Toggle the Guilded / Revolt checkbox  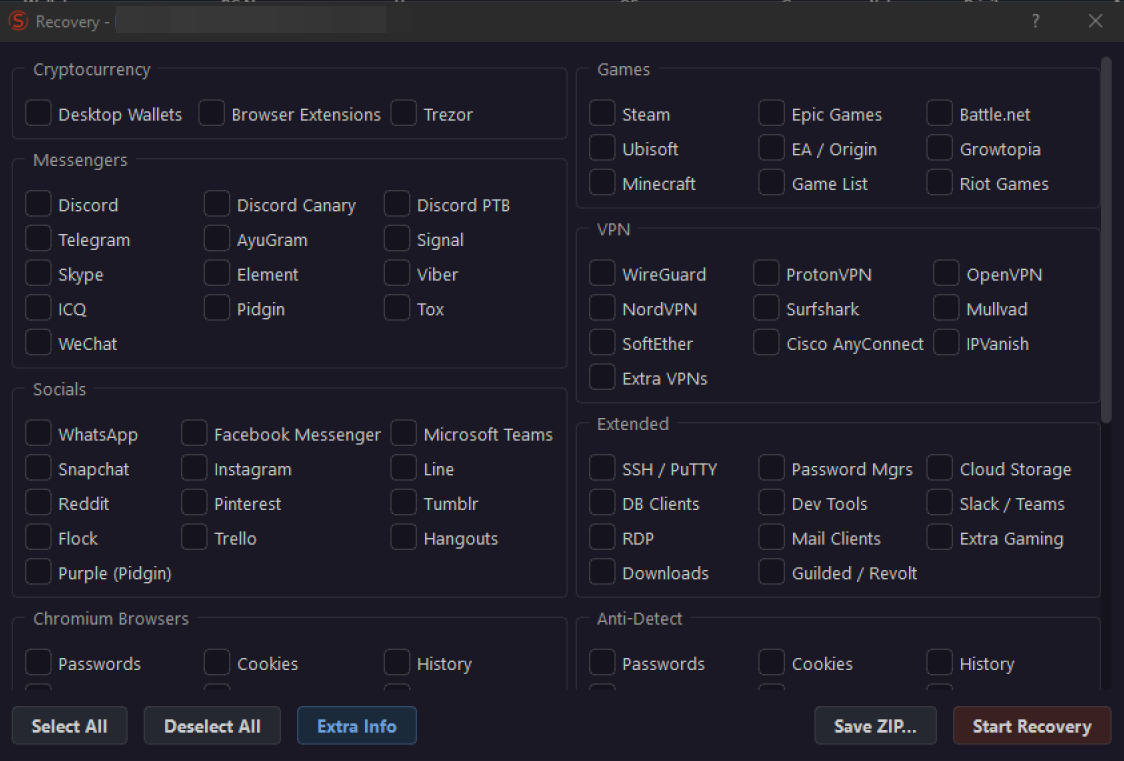[x=771, y=572]
